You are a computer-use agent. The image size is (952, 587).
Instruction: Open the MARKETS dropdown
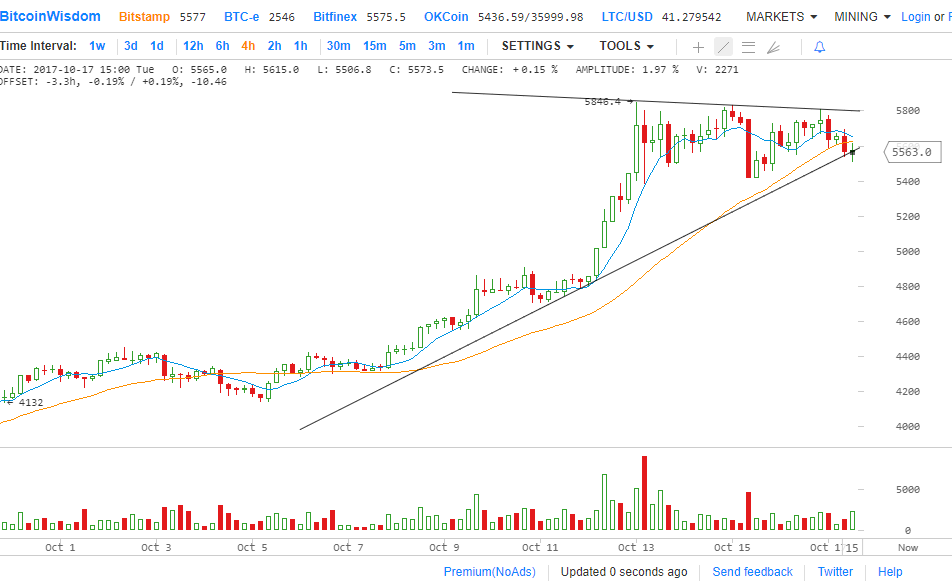781,17
